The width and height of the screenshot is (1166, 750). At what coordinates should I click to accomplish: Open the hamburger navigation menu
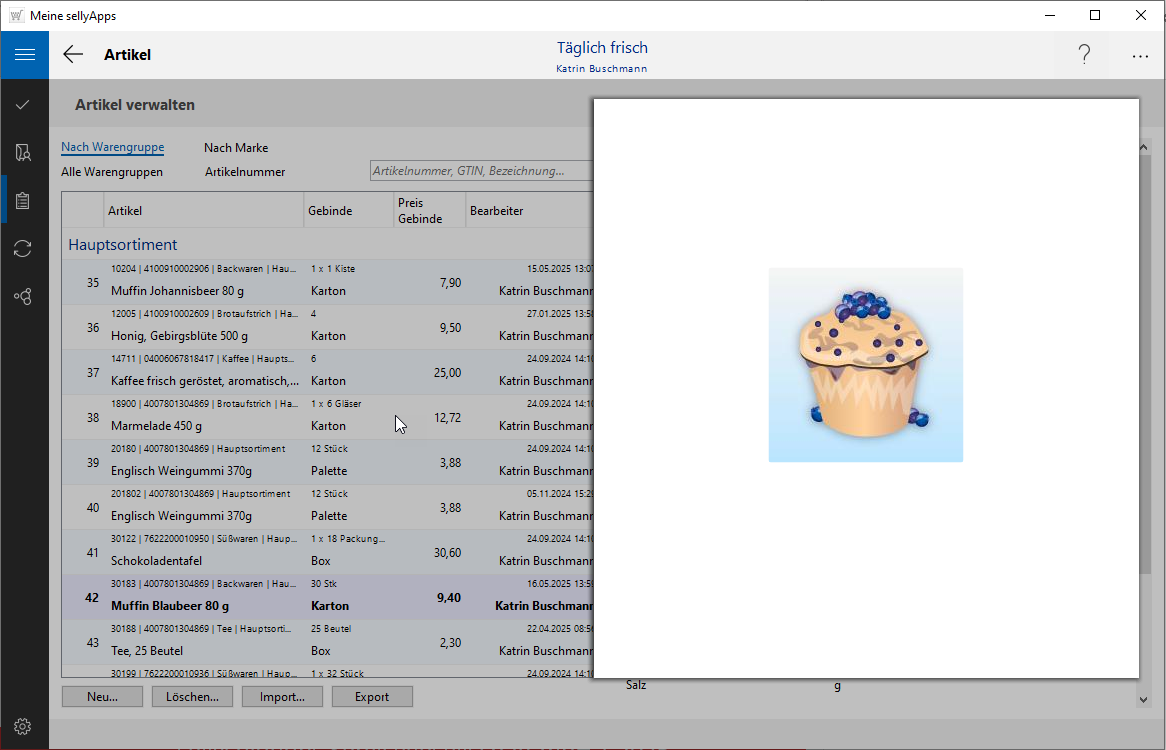click(x=24, y=55)
